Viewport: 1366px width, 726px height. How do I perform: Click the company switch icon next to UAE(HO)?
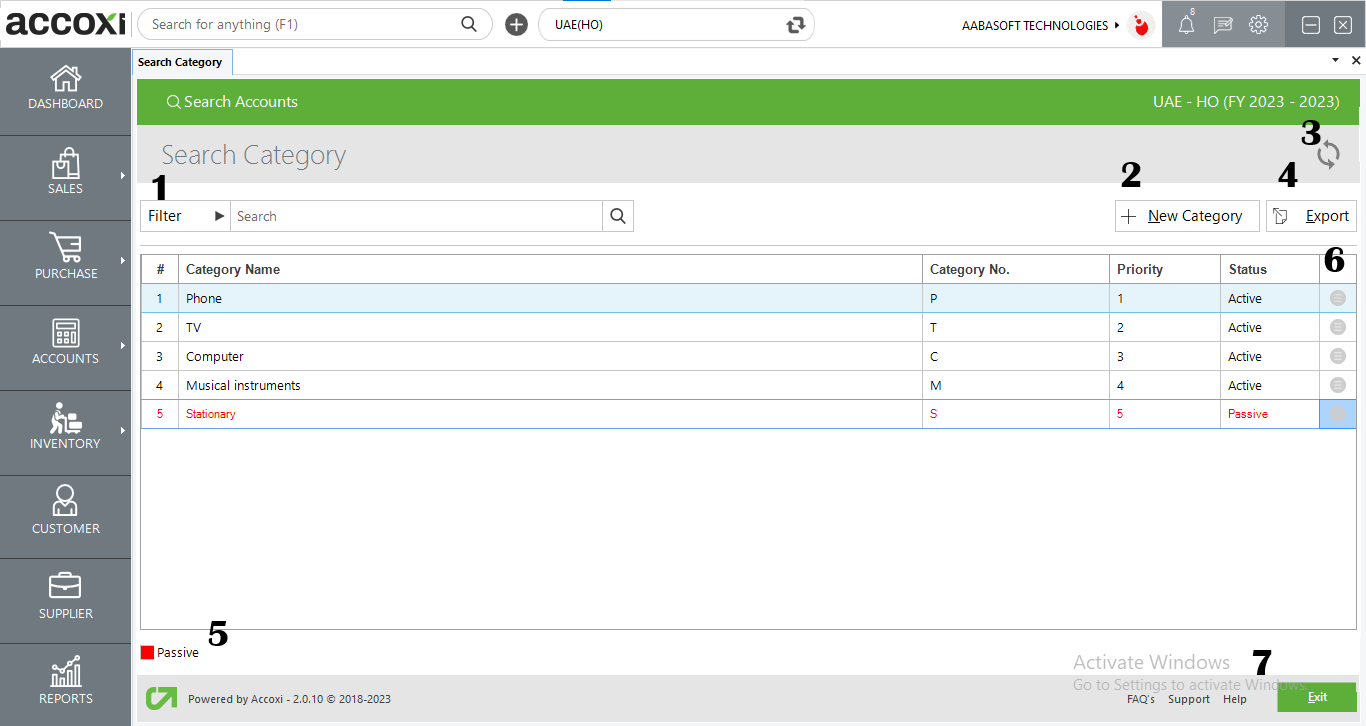(795, 24)
